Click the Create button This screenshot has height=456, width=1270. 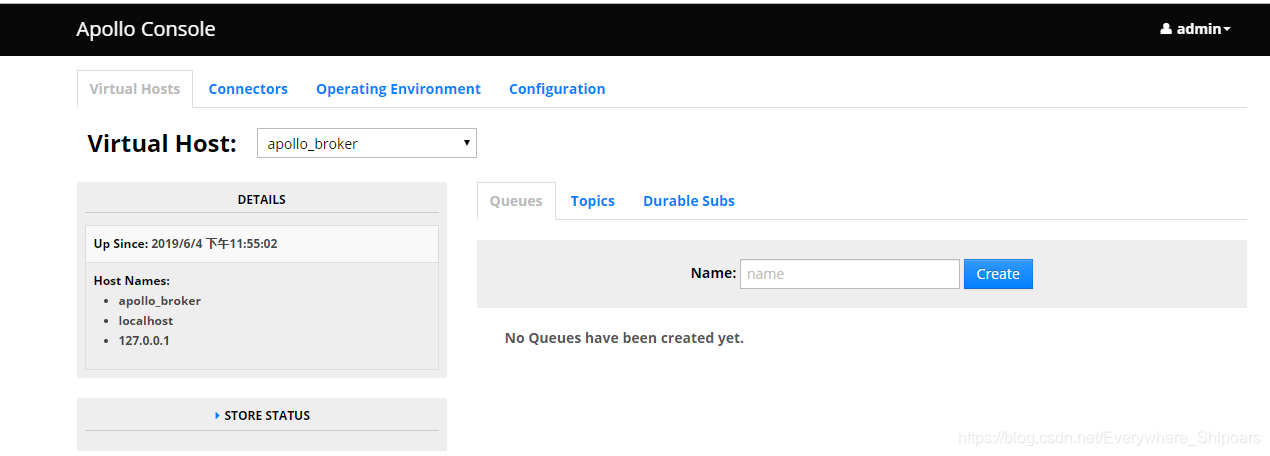coord(998,274)
